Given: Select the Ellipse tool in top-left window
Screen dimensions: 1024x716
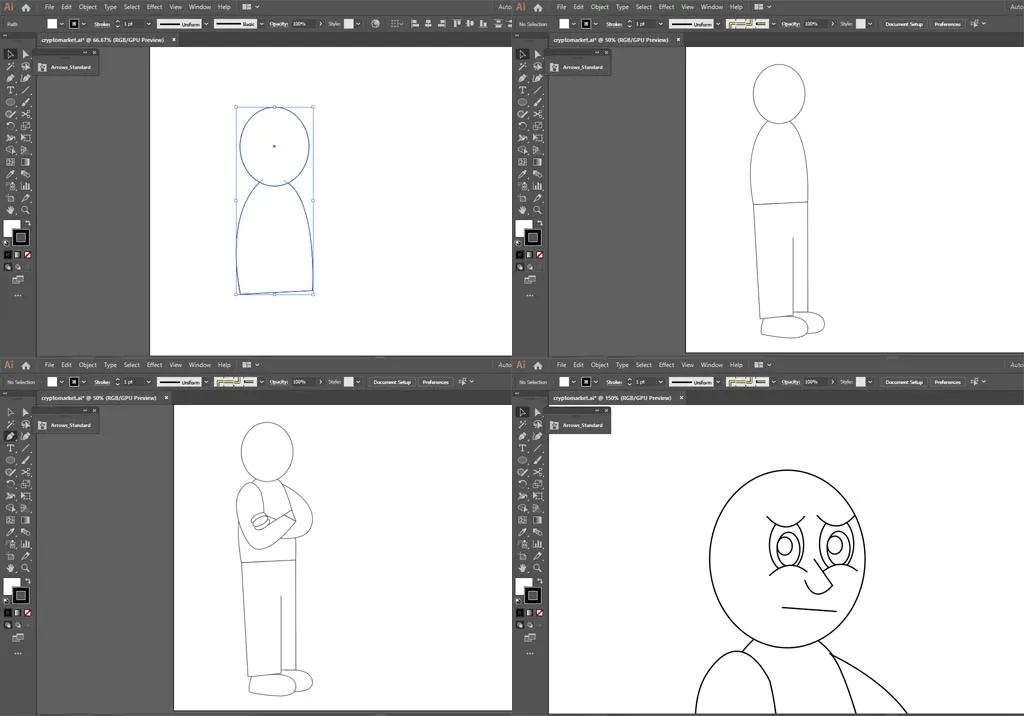Looking at the screenshot, I should 10,102.
